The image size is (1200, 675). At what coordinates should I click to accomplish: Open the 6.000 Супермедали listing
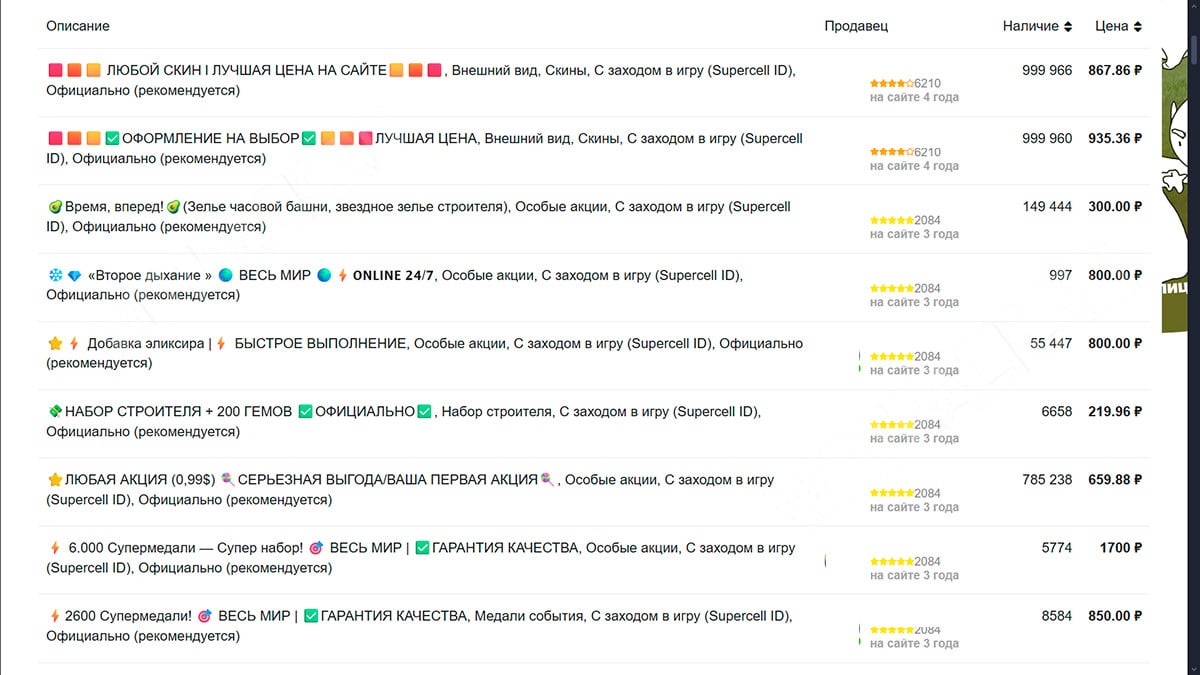point(594,558)
